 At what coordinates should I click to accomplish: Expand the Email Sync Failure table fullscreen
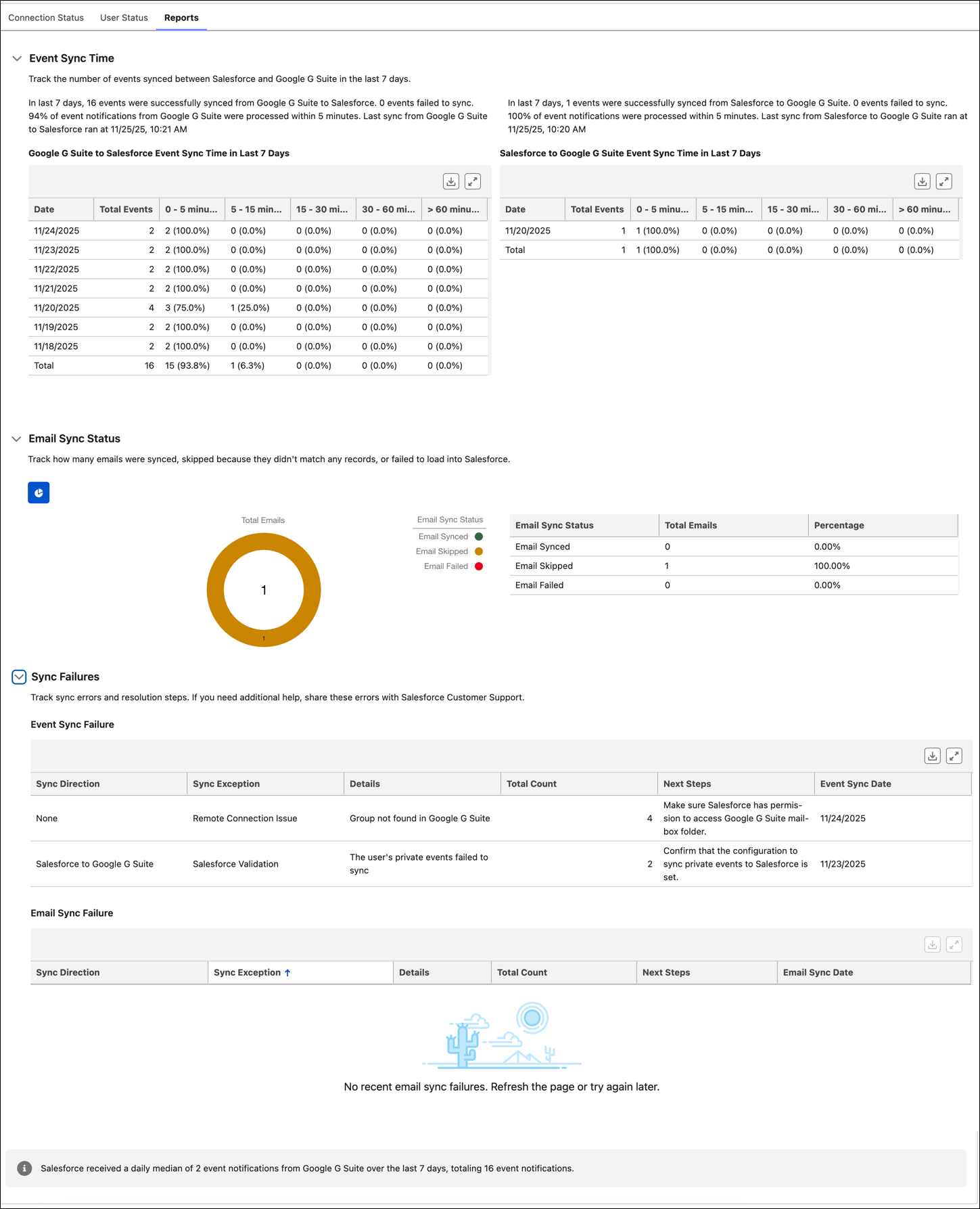coord(954,944)
